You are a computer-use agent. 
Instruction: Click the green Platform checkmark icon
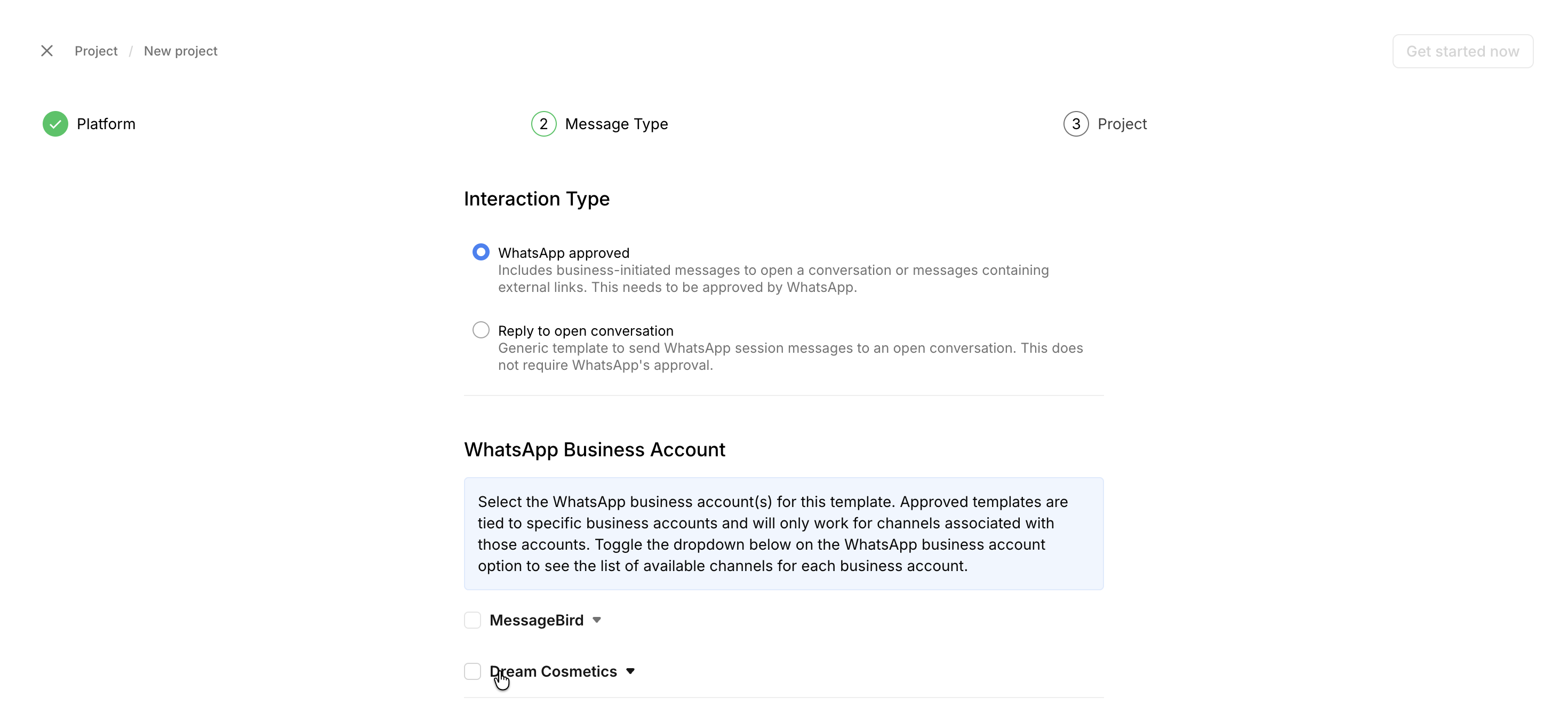(55, 124)
